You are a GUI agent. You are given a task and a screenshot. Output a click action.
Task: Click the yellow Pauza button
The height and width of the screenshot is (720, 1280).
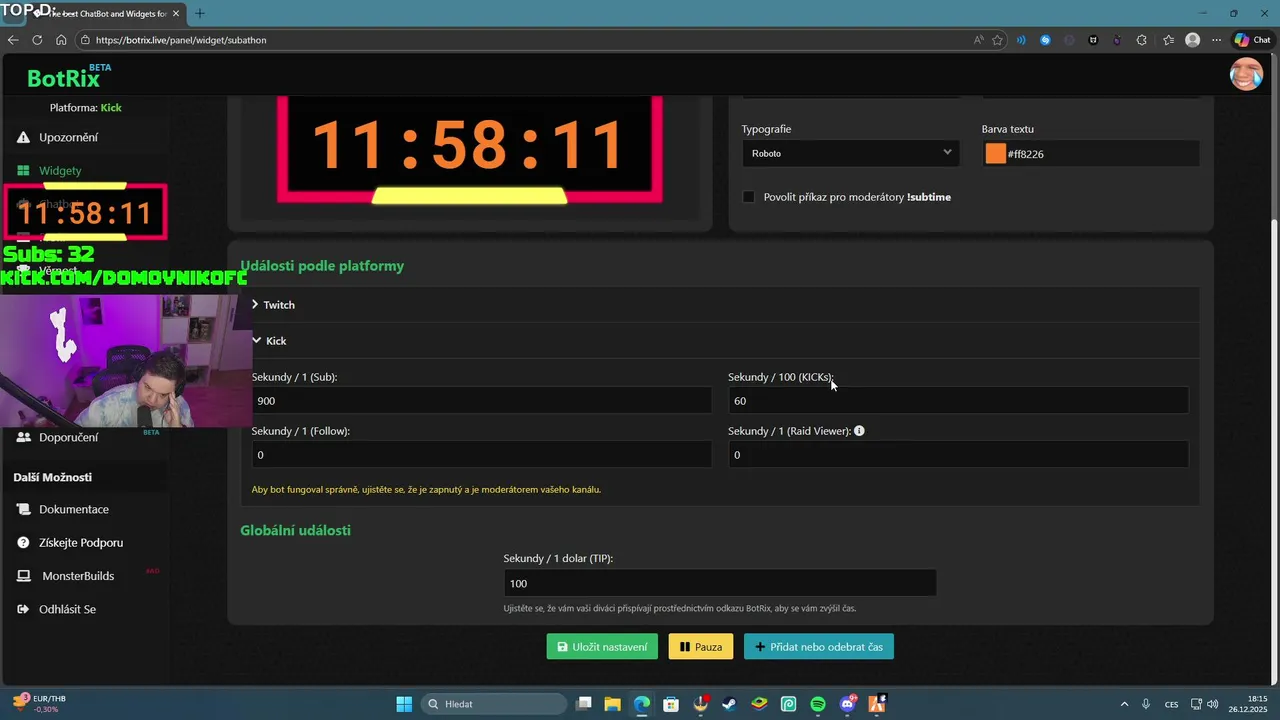pyautogui.click(x=701, y=647)
